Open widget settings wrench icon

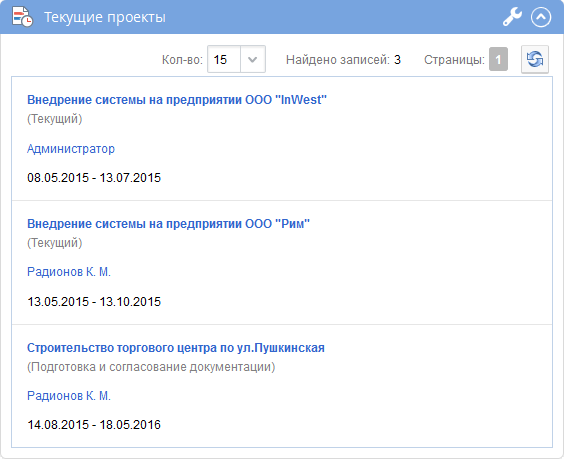point(512,17)
